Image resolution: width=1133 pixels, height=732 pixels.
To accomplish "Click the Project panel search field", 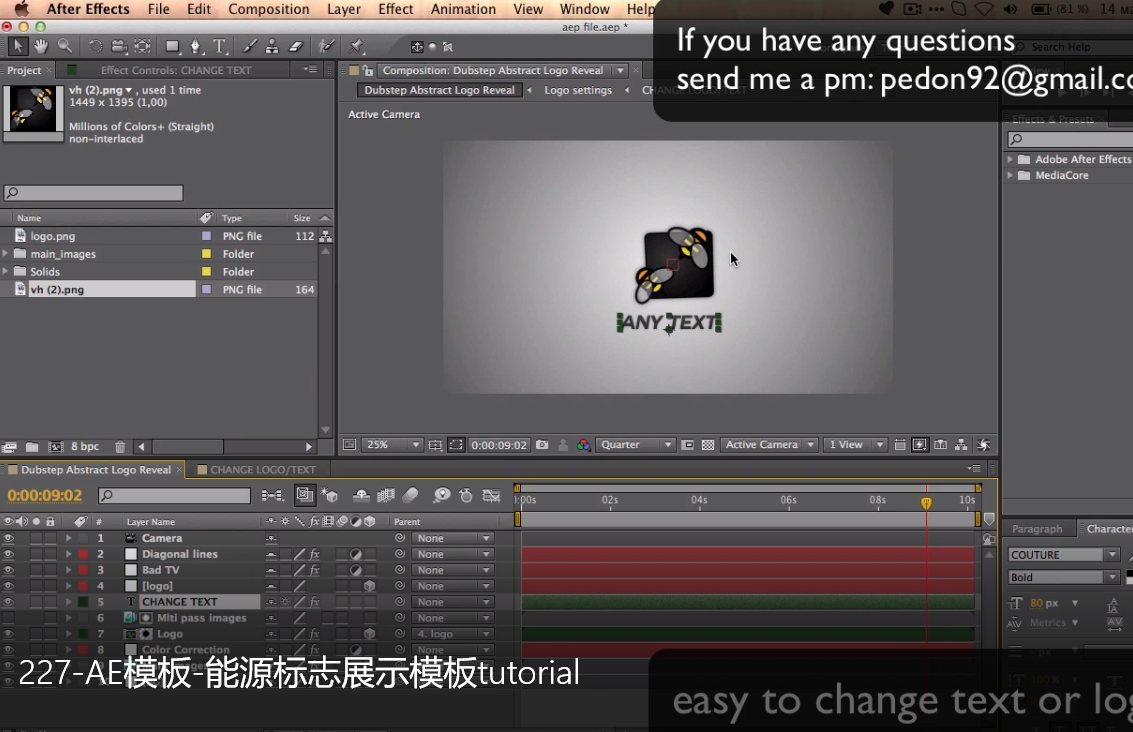I will (x=93, y=193).
